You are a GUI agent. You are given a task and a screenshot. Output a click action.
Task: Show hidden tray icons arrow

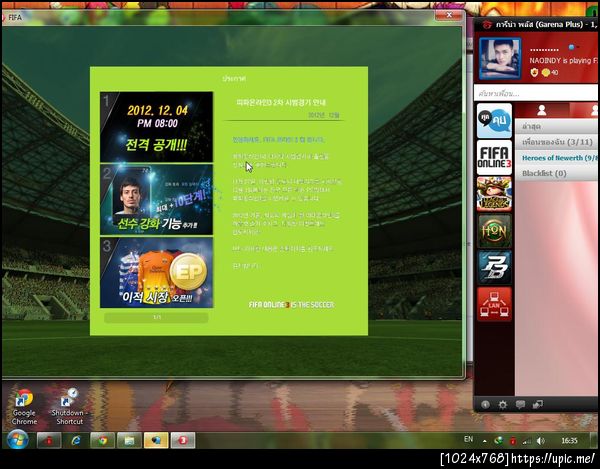pyautogui.click(x=484, y=441)
